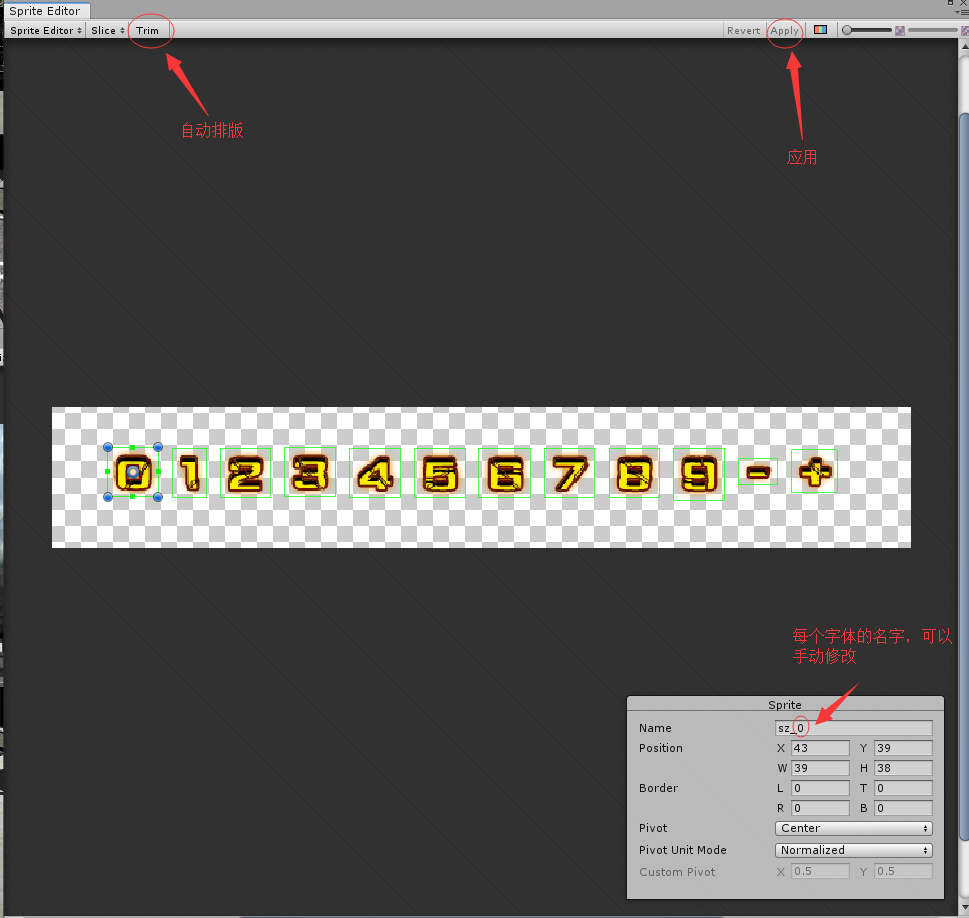Select the number 9 sprite slice
The image size is (969, 918).
699,471
